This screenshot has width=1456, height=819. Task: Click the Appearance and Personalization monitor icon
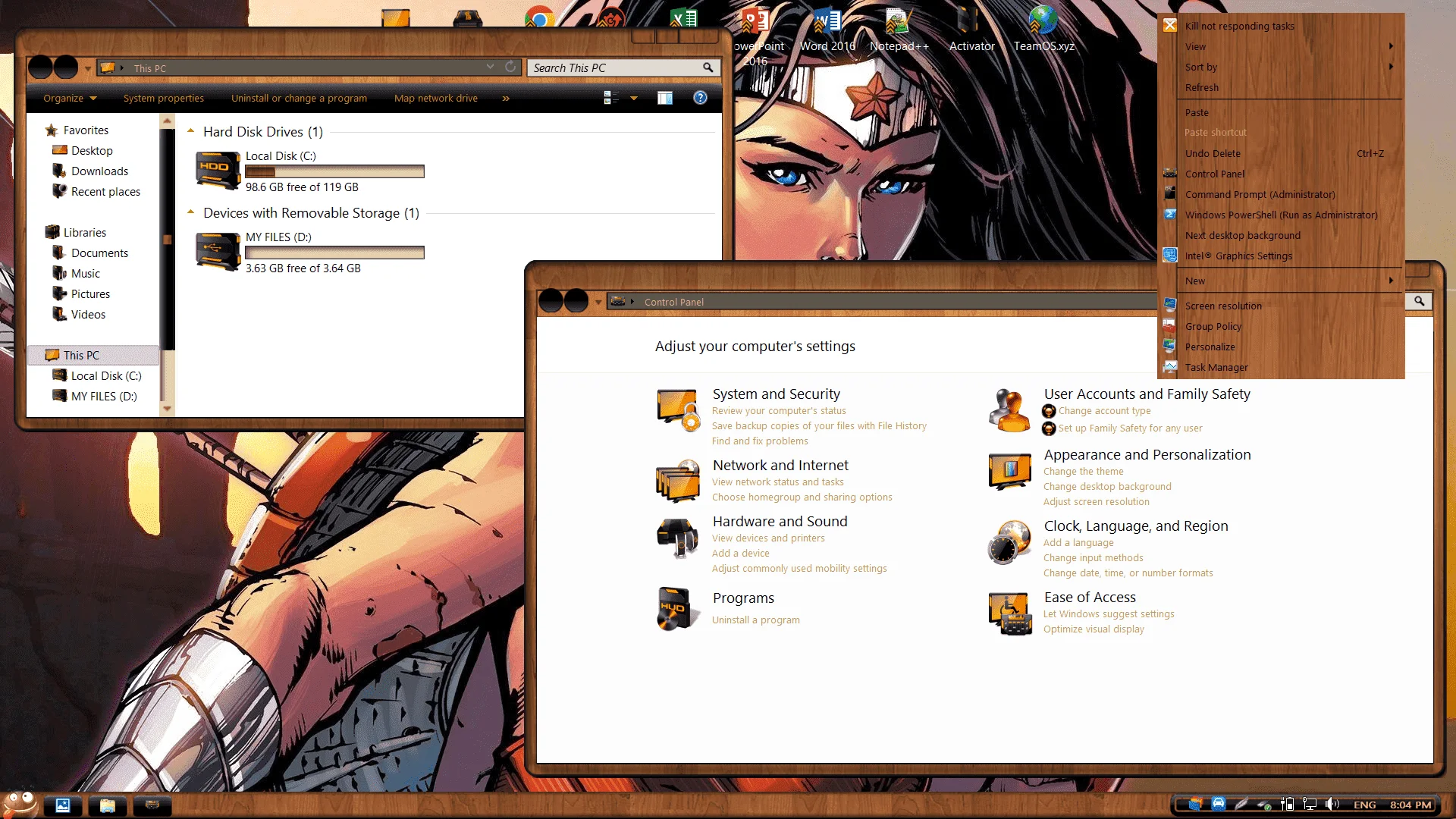tap(1010, 471)
